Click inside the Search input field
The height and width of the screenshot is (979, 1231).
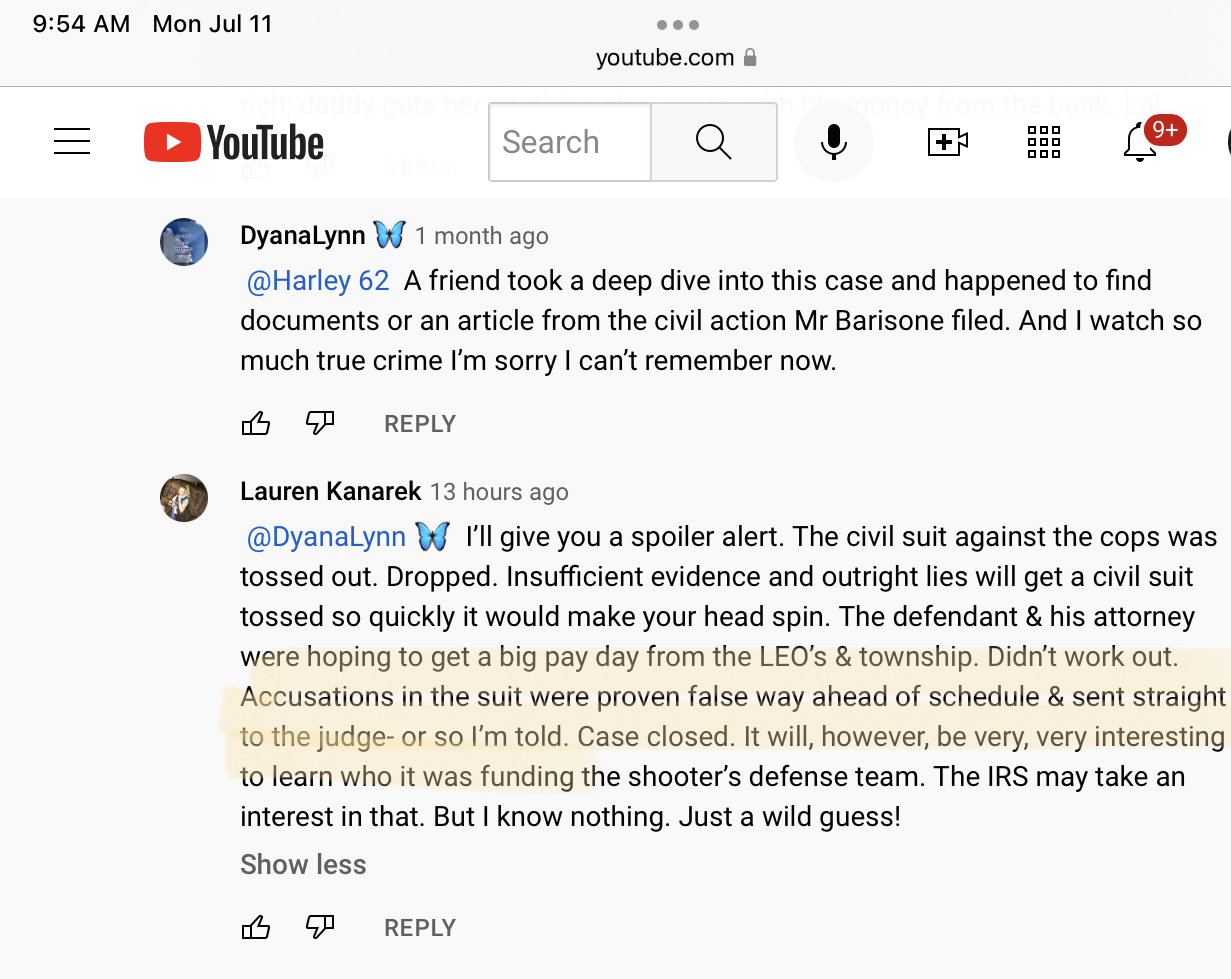click(570, 142)
